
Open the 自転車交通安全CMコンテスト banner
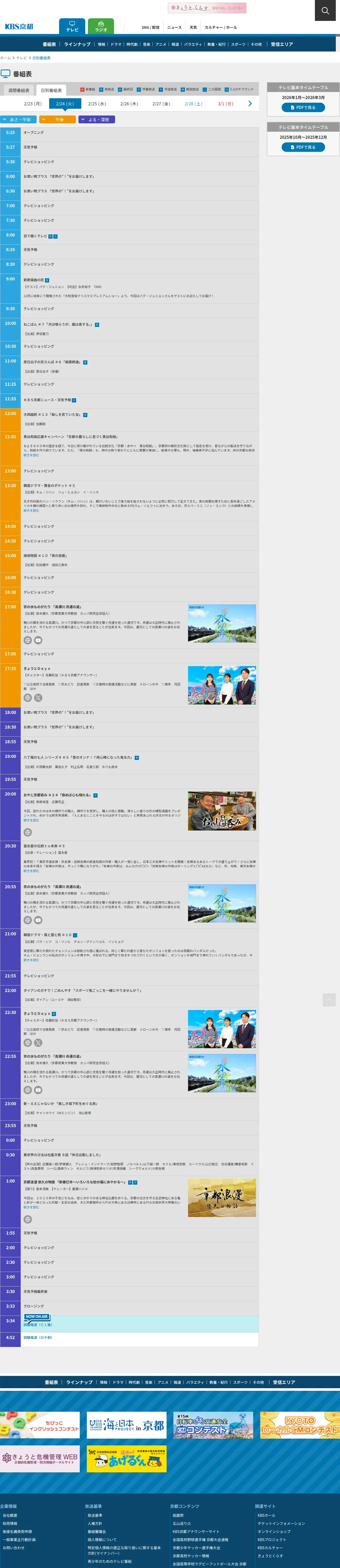point(213,1425)
